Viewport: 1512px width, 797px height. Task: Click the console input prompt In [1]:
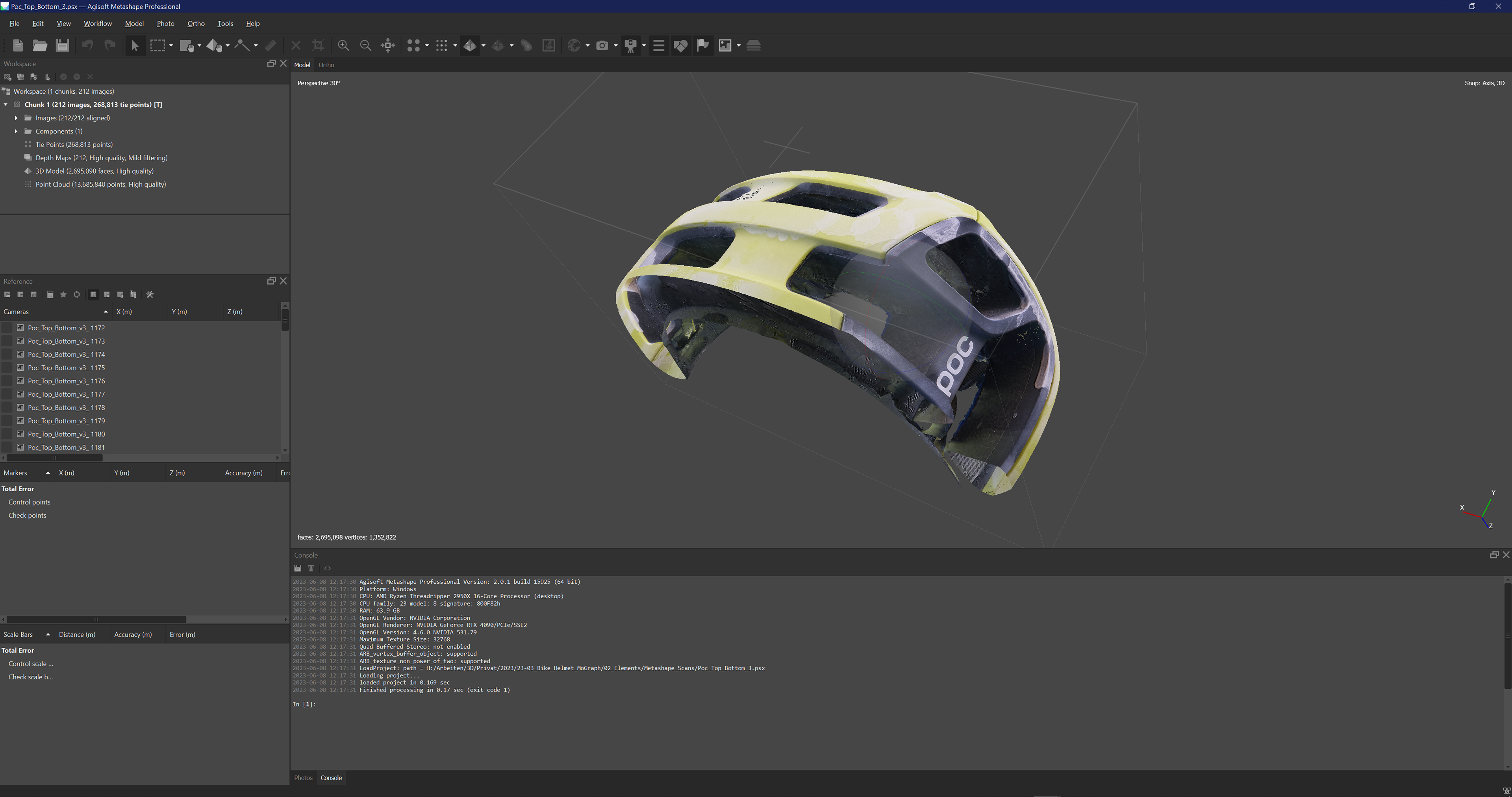pos(304,704)
